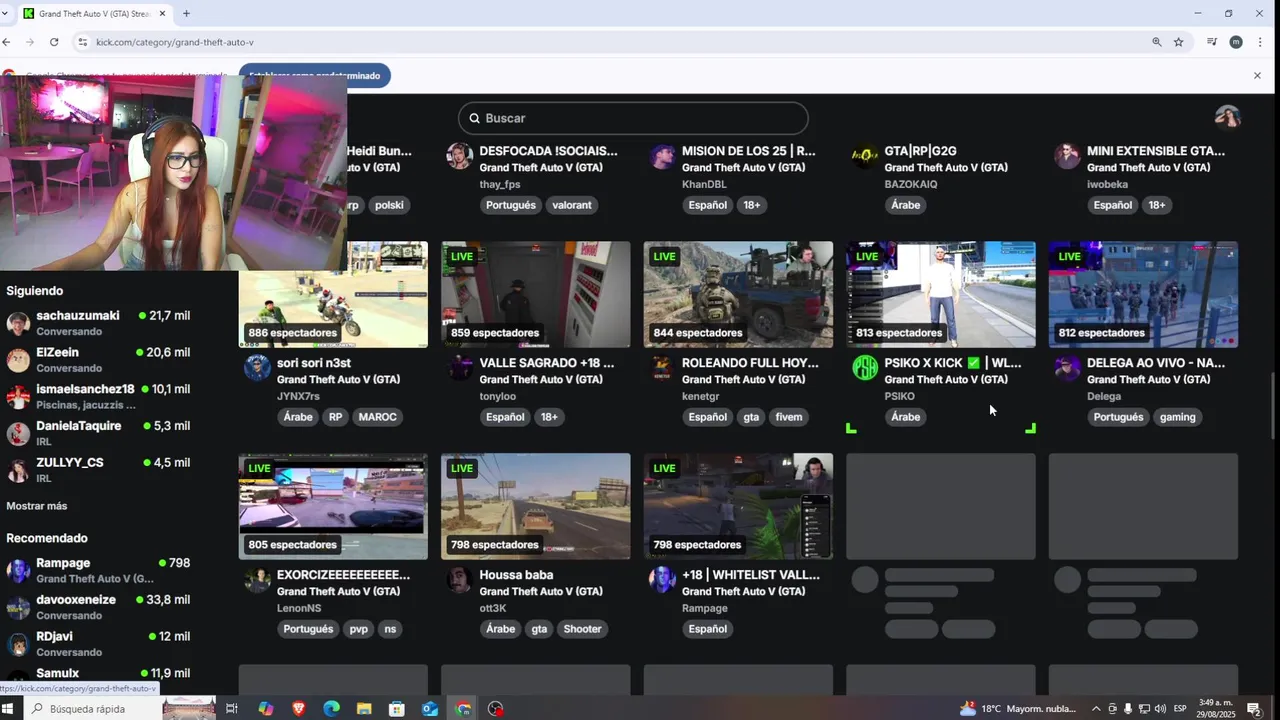Dismiss the default browser infobar
Image resolution: width=1280 pixels, height=720 pixels.
pos(1257,75)
